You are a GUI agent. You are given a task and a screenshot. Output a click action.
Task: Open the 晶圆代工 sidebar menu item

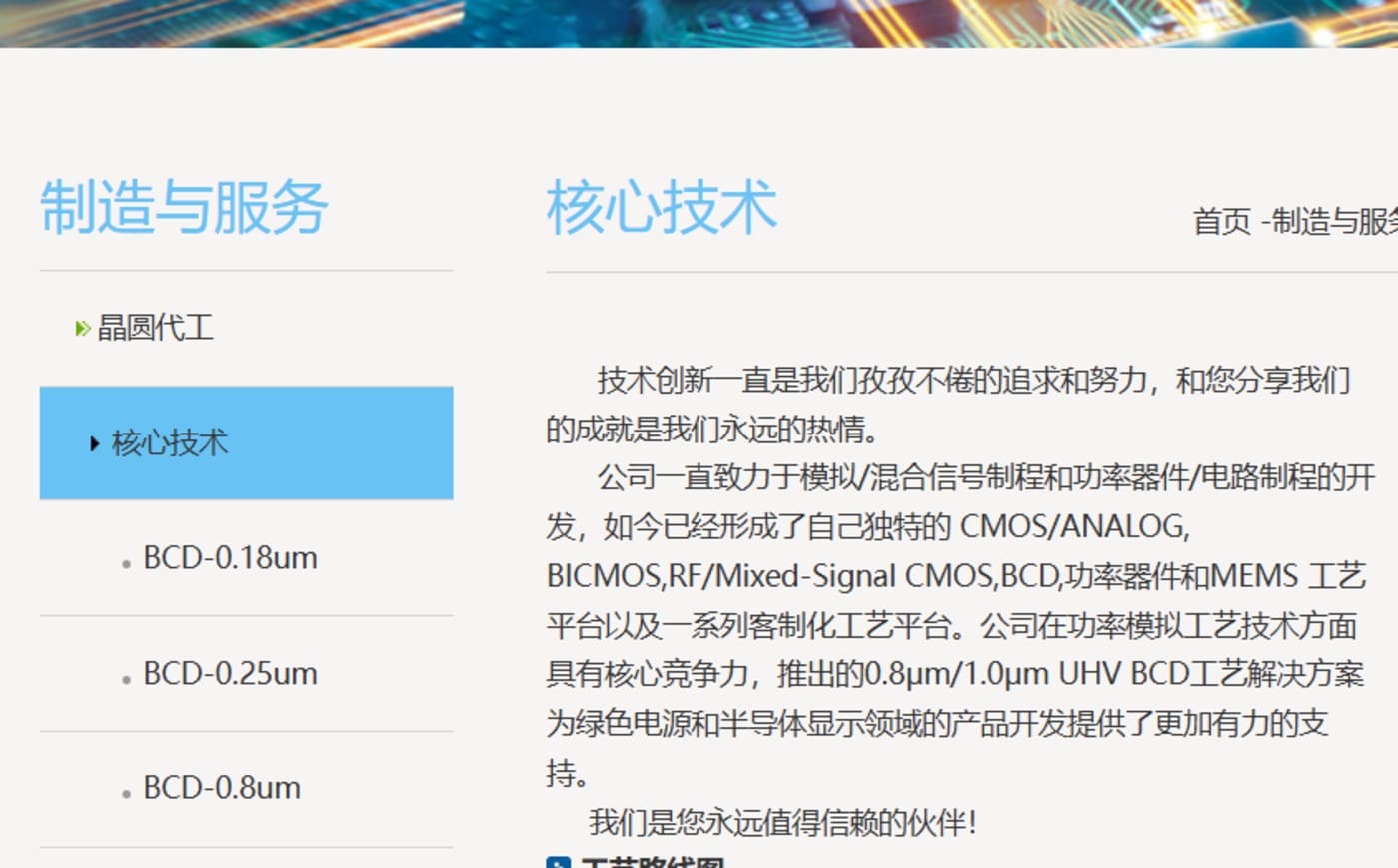pos(155,328)
